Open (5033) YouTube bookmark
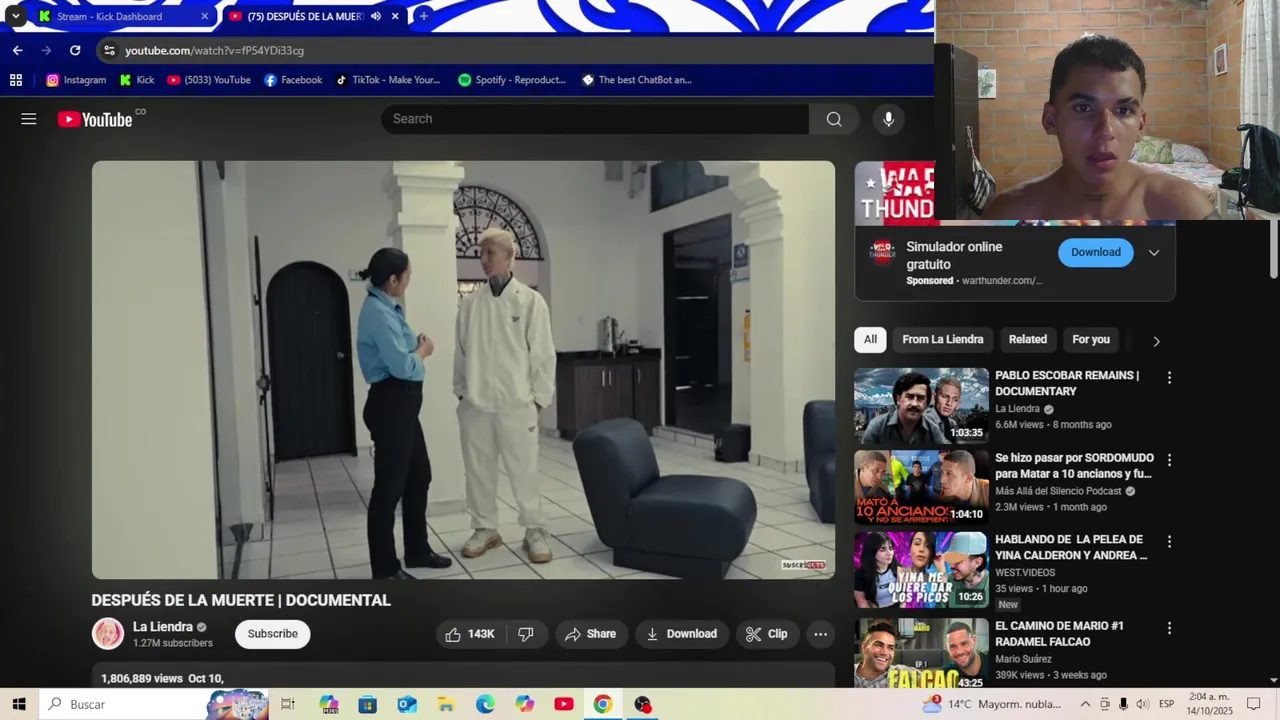 click(x=209, y=80)
